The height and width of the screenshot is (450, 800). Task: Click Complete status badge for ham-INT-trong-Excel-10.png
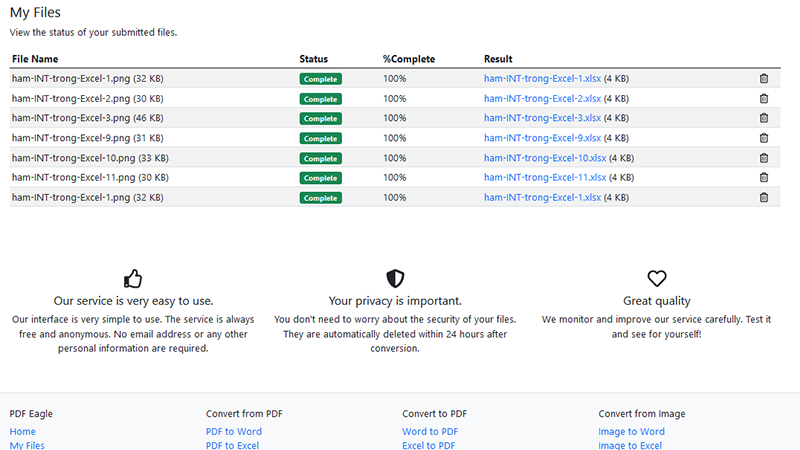point(320,158)
